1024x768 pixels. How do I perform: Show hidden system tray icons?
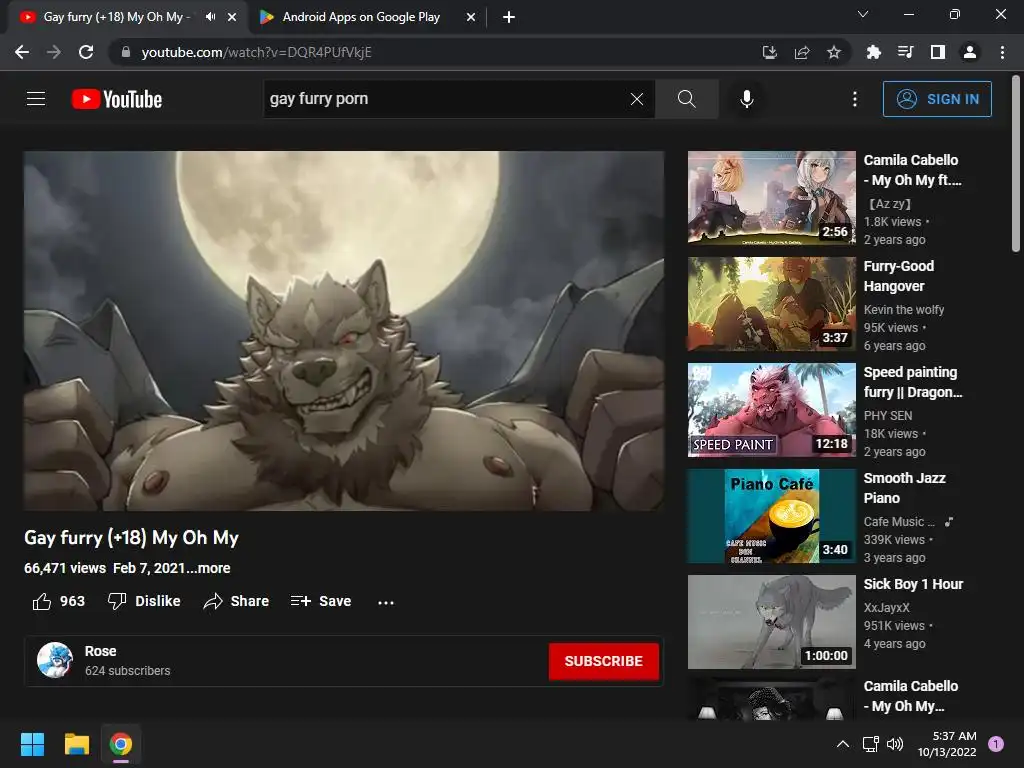tap(843, 744)
